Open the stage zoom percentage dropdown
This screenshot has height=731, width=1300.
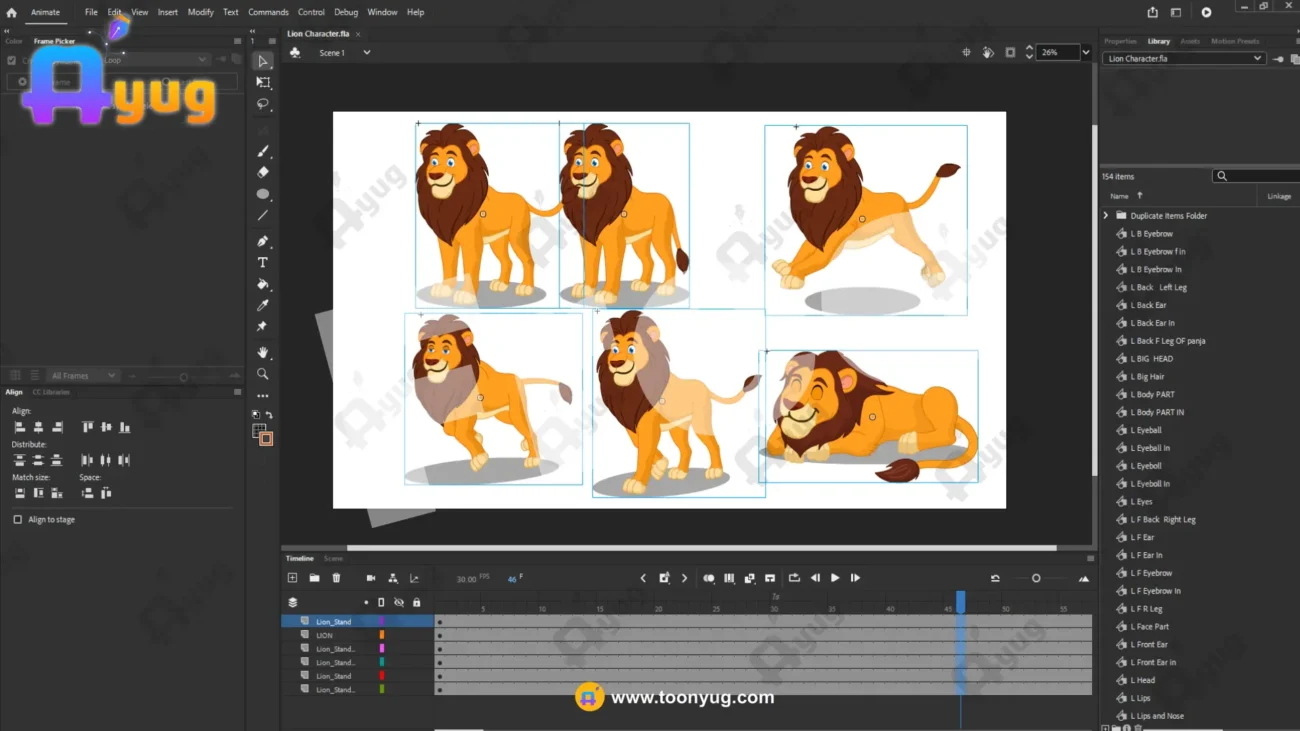(x=1086, y=52)
